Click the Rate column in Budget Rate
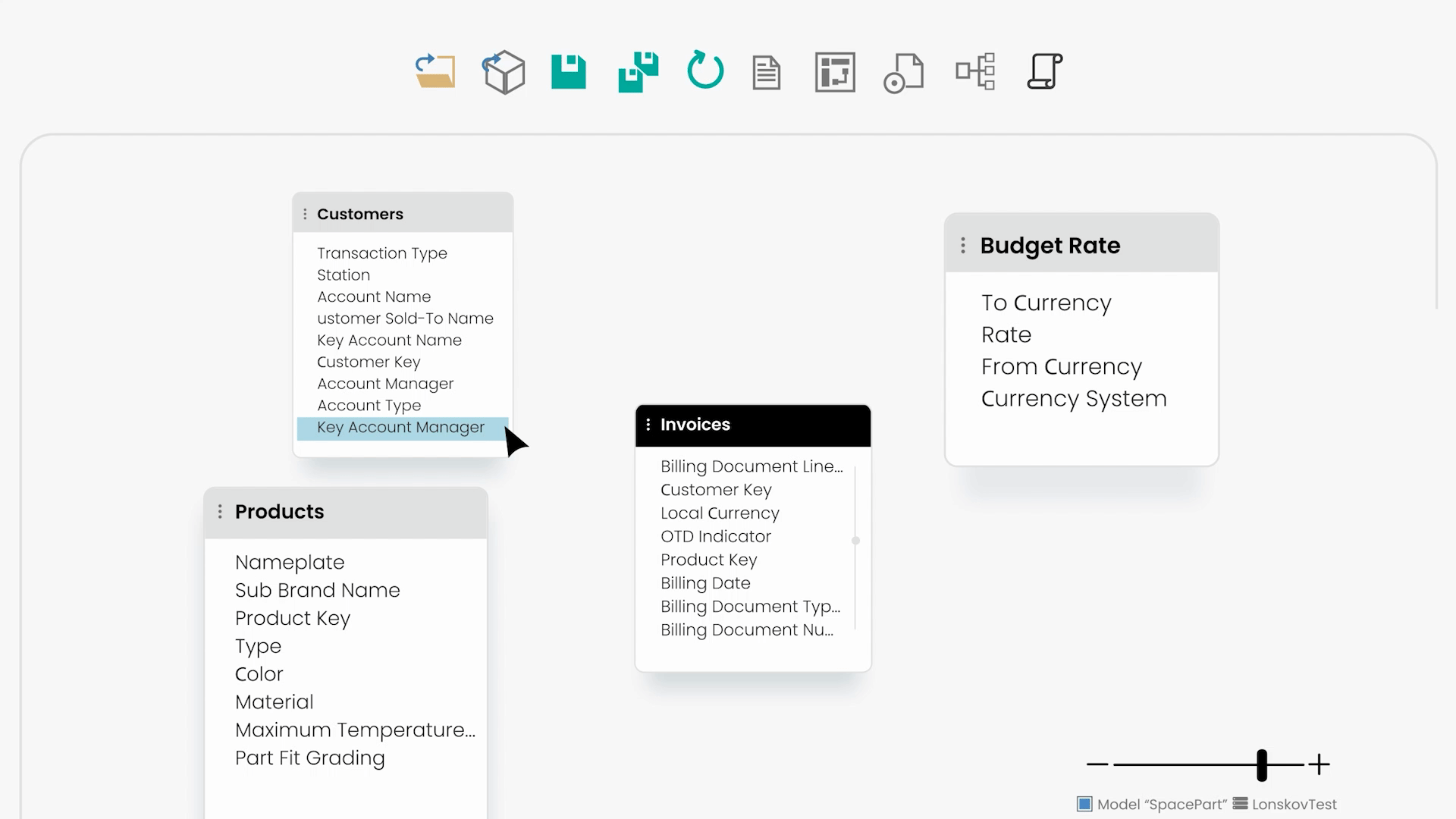 (x=1006, y=335)
